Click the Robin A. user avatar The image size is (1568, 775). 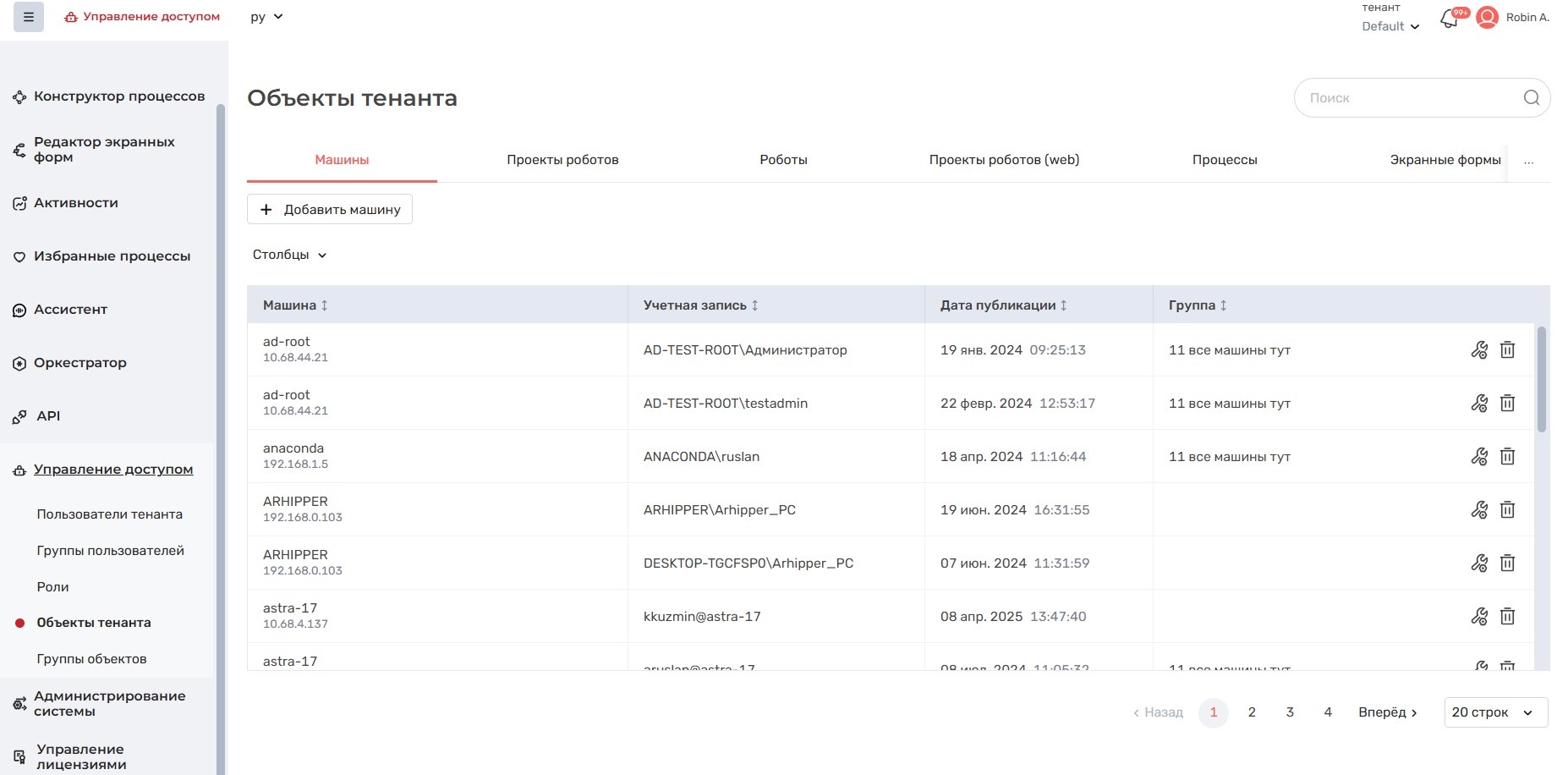pos(1487,18)
